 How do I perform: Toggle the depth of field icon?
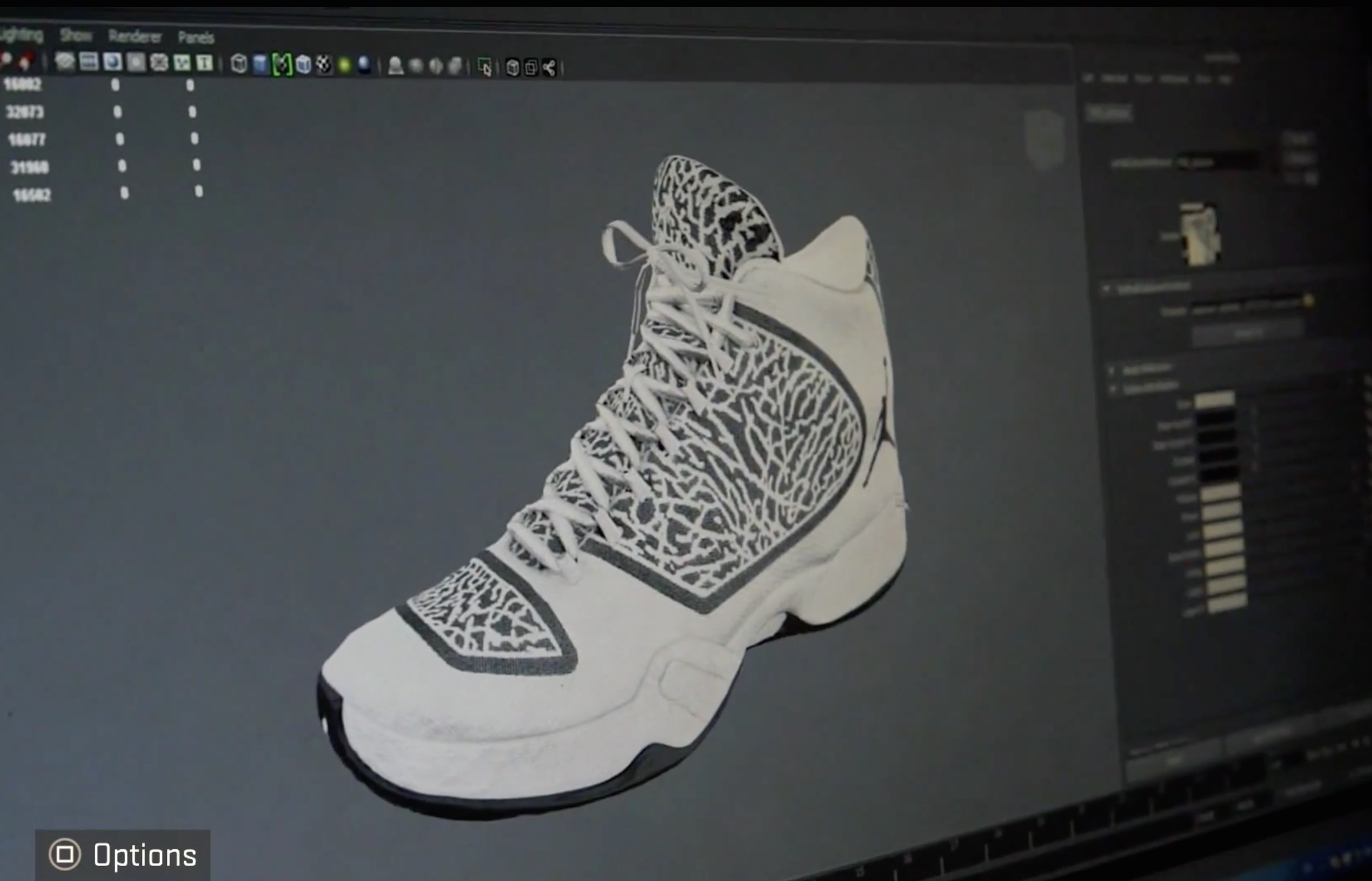455,65
